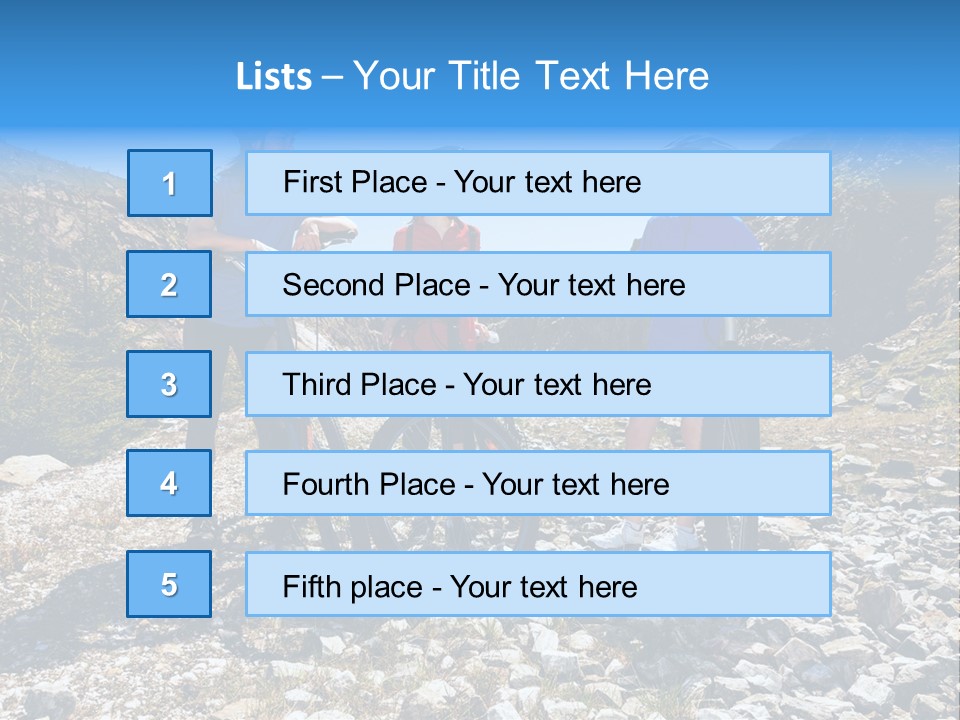Select the "Second Place" text box
The image size is (960, 720).
(538, 284)
